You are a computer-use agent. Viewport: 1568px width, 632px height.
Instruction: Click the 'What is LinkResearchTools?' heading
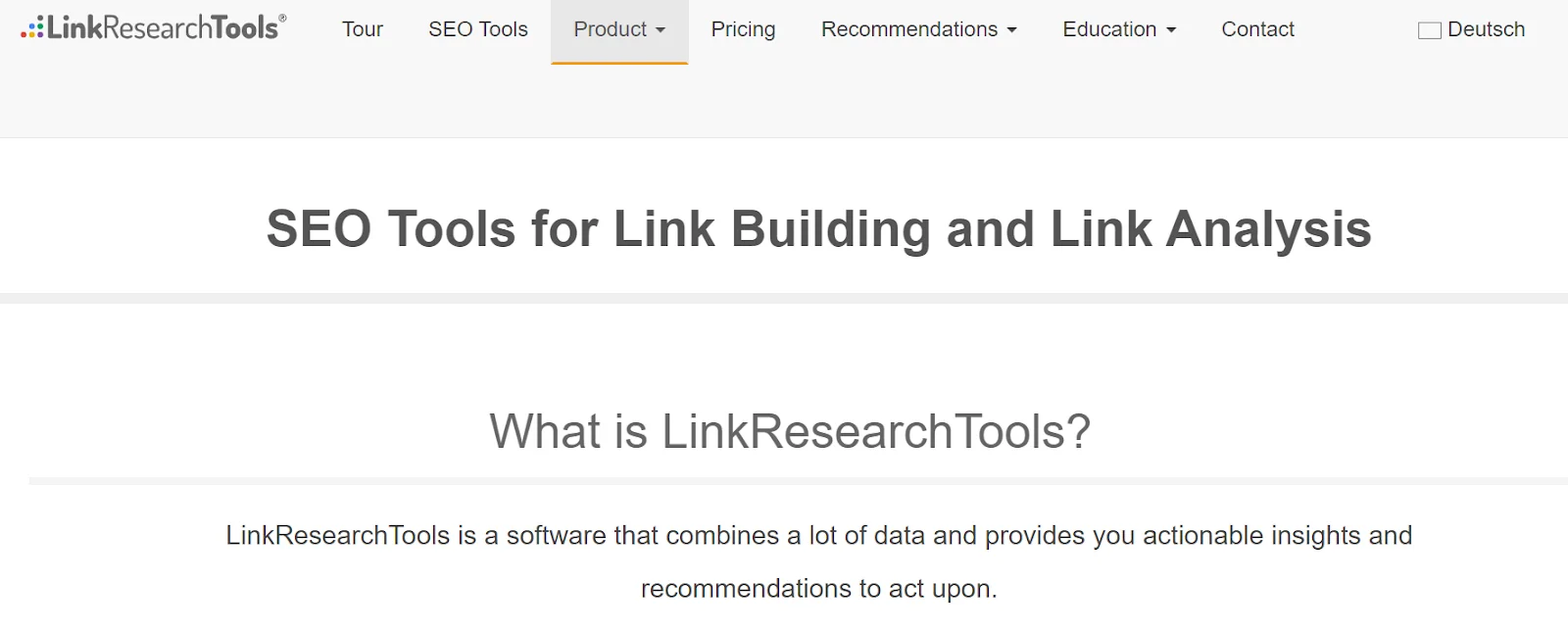(790, 431)
